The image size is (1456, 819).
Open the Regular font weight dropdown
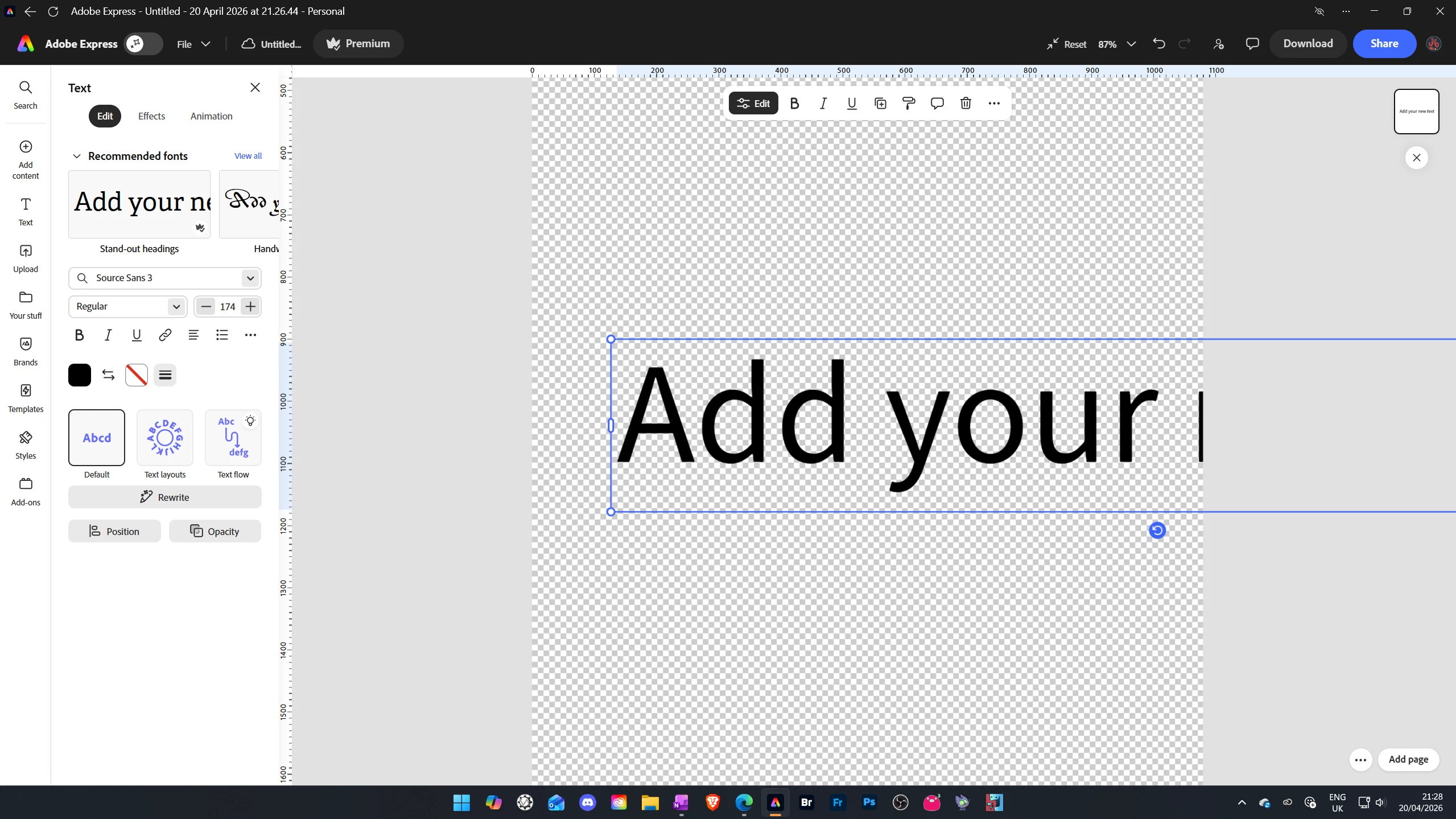[176, 306]
